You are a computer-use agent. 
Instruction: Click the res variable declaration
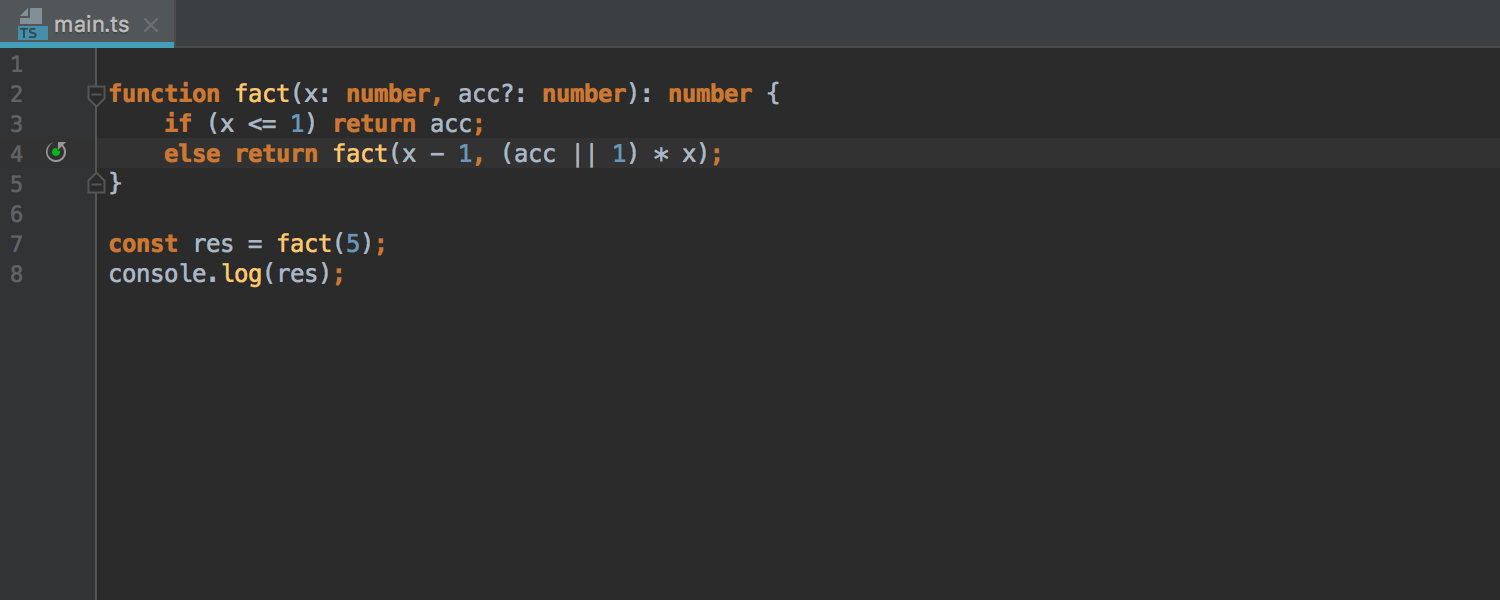click(213, 244)
